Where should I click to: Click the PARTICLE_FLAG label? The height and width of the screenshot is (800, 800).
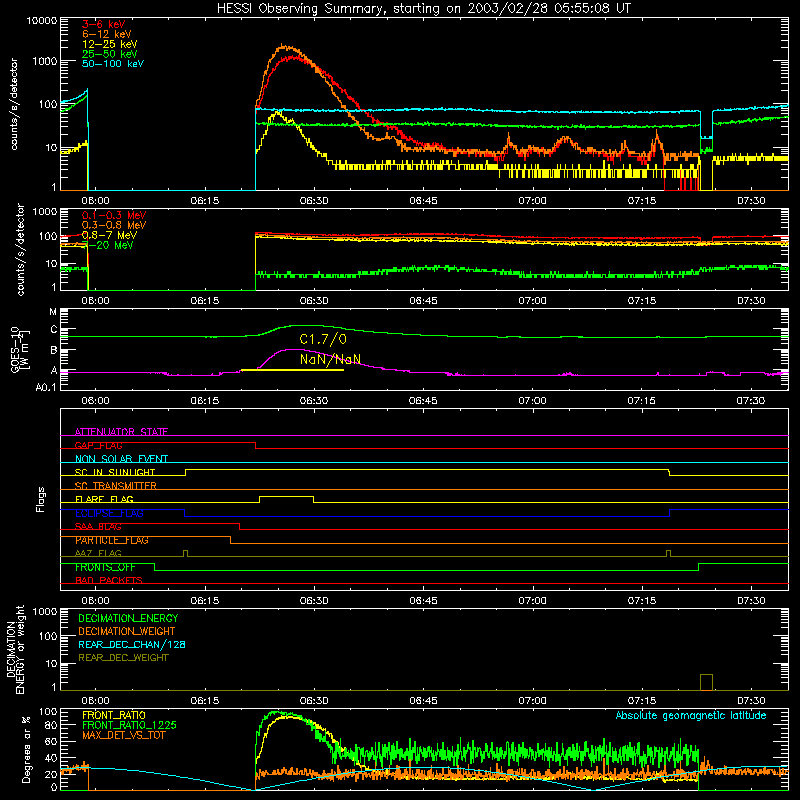pyautogui.click(x=112, y=540)
